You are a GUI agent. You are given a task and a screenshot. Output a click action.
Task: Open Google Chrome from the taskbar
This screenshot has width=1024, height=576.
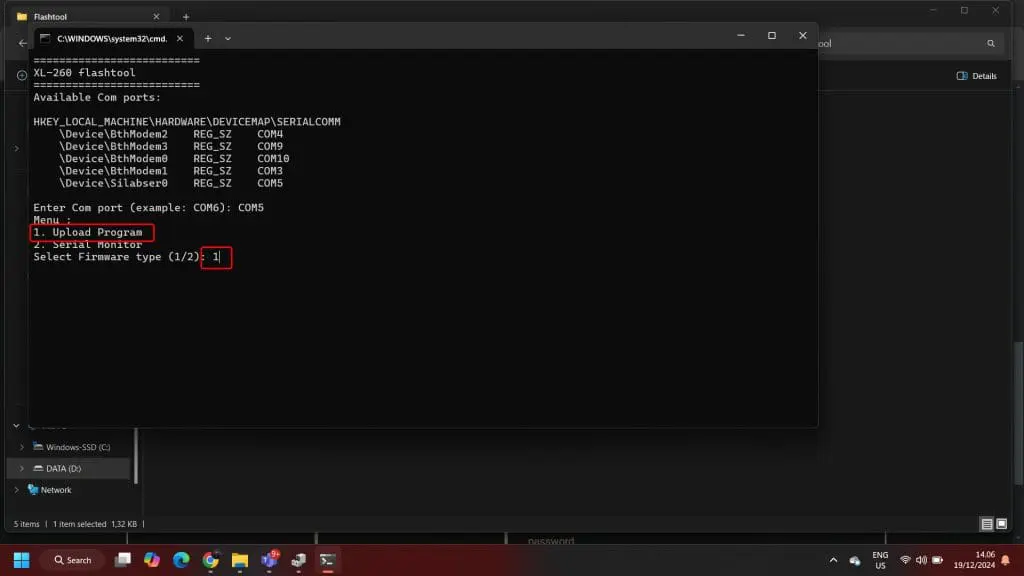tap(210, 560)
